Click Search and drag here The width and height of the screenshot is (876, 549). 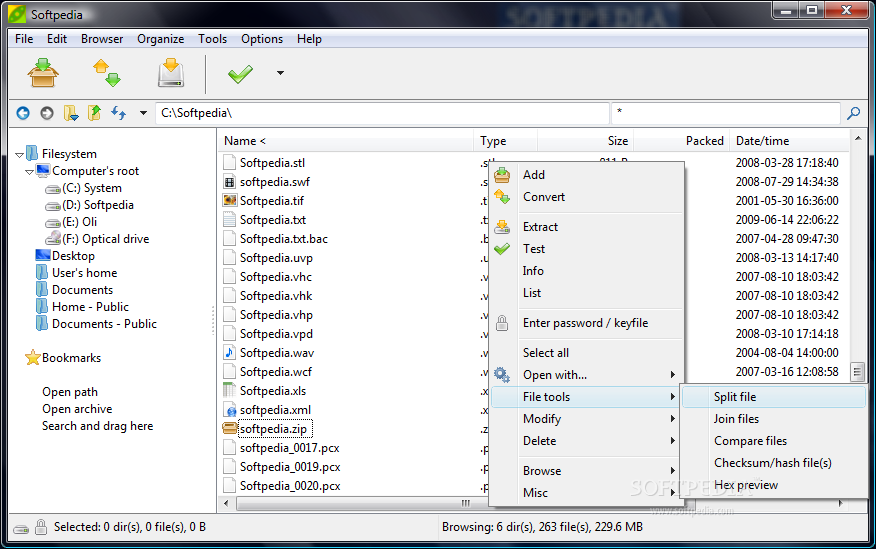[97, 426]
